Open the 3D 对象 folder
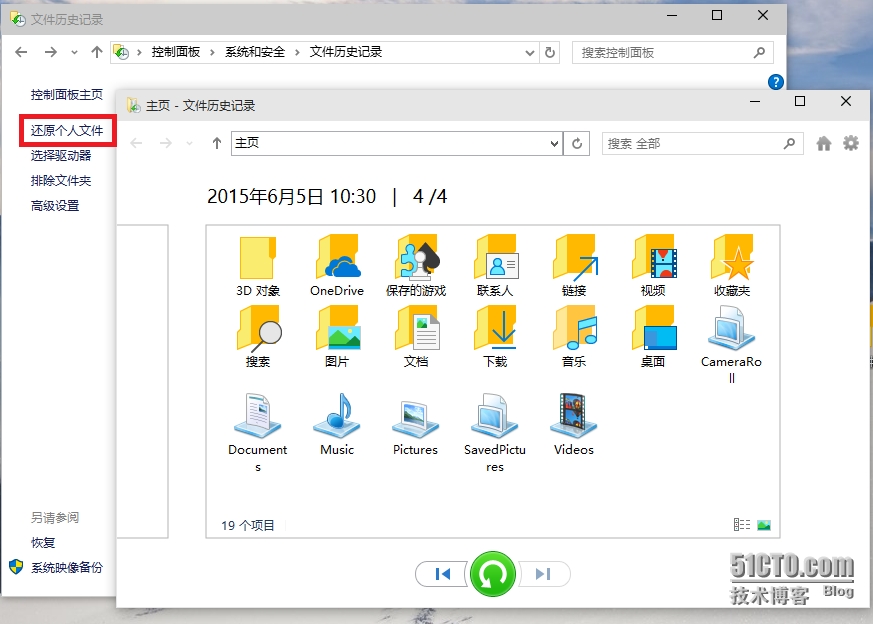This screenshot has width=873, height=624. pyautogui.click(x=258, y=266)
